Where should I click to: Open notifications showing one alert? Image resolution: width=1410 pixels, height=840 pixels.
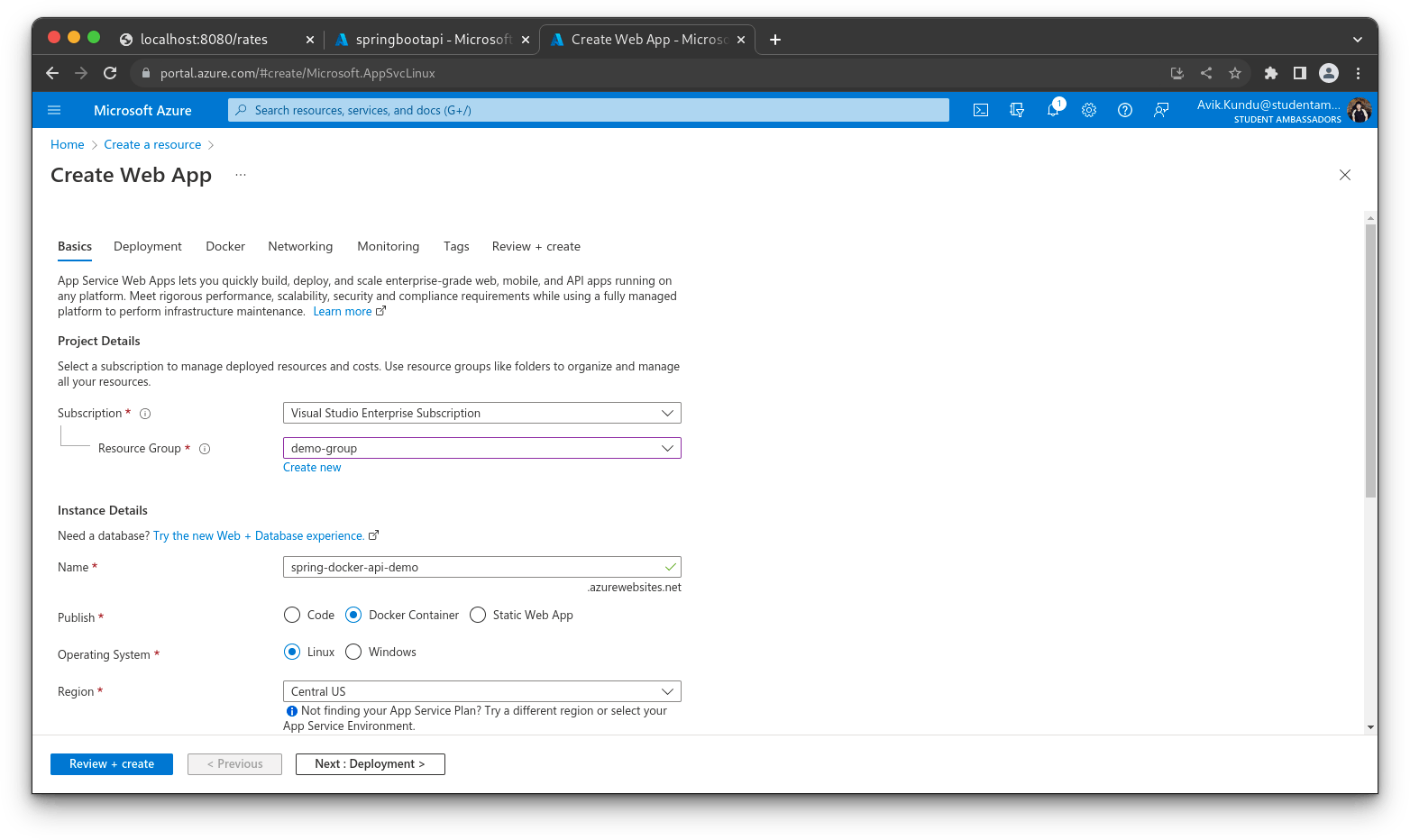(1053, 110)
